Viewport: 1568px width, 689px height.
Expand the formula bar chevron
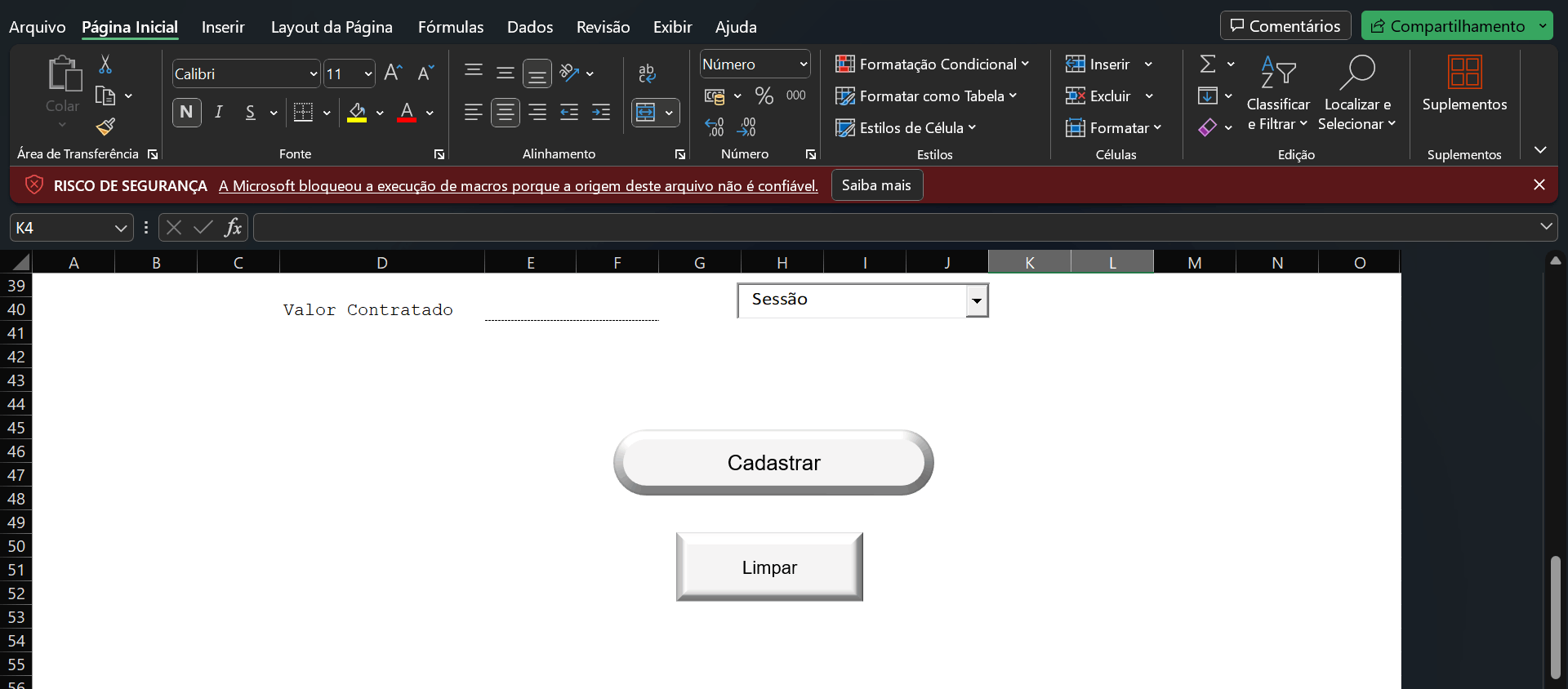click(1546, 227)
